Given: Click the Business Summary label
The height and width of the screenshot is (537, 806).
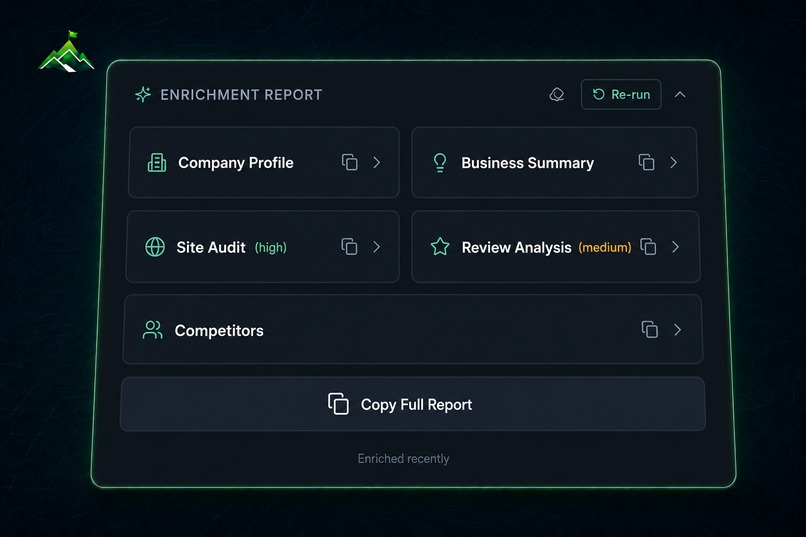Looking at the screenshot, I should click(x=527, y=163).
